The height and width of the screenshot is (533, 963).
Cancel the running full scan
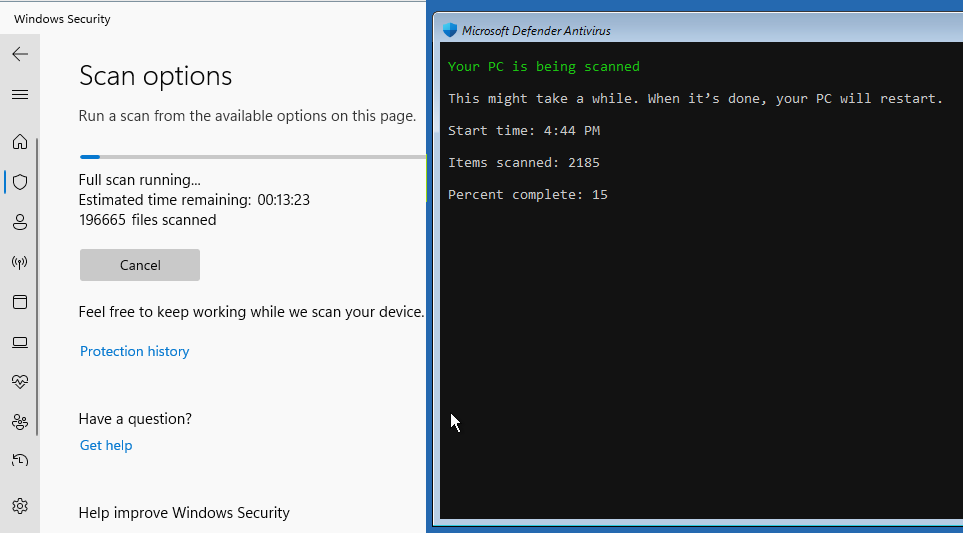coord(140,265)
